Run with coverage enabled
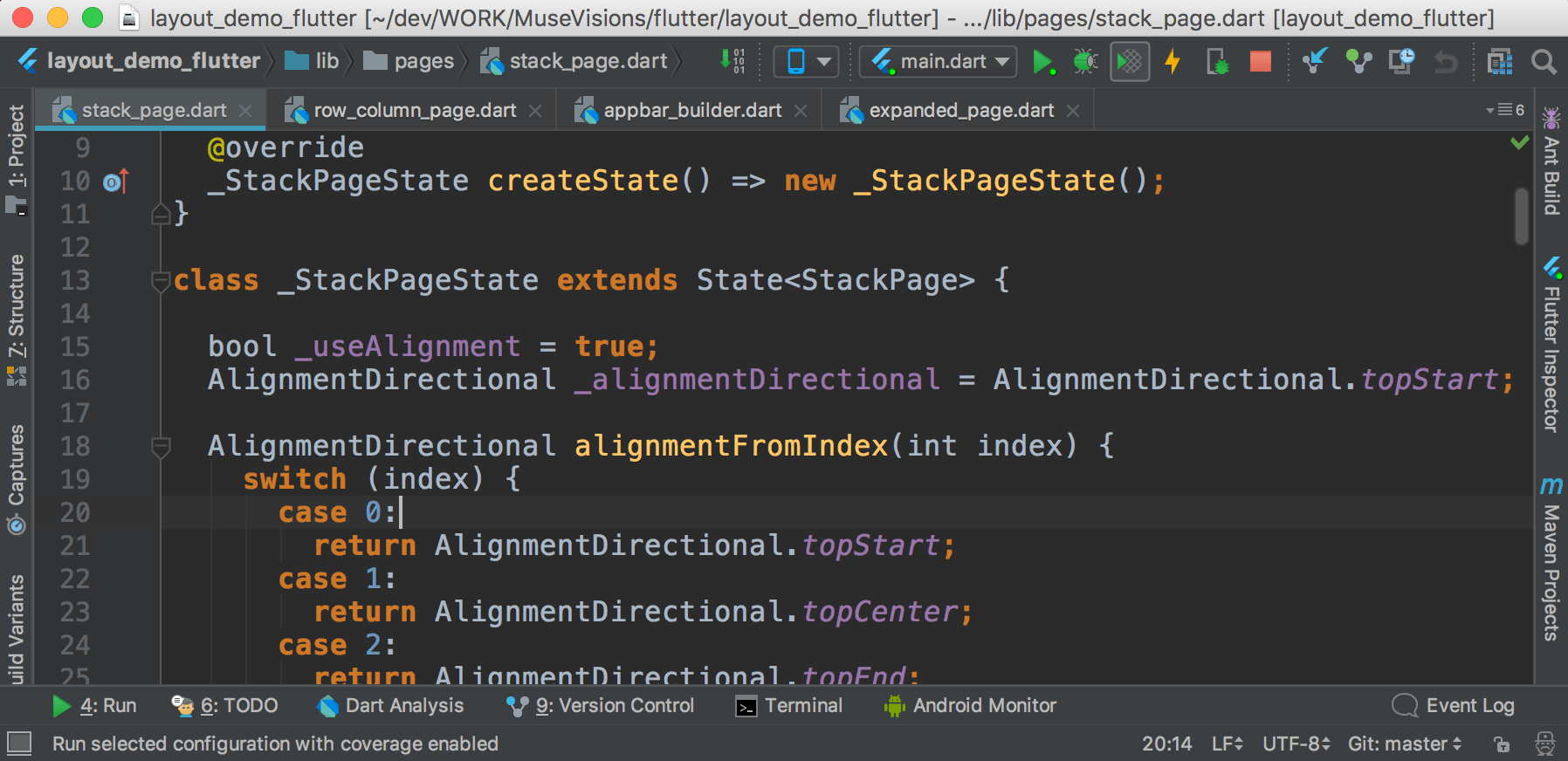Screen dimensions: 1568x761 coord(1130,62)
